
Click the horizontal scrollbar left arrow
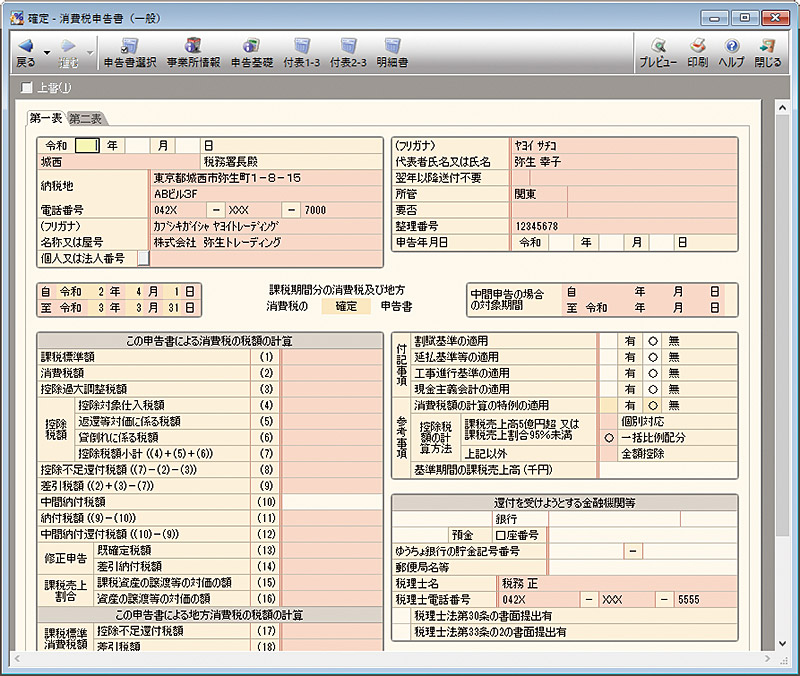(x=17, y=659)
